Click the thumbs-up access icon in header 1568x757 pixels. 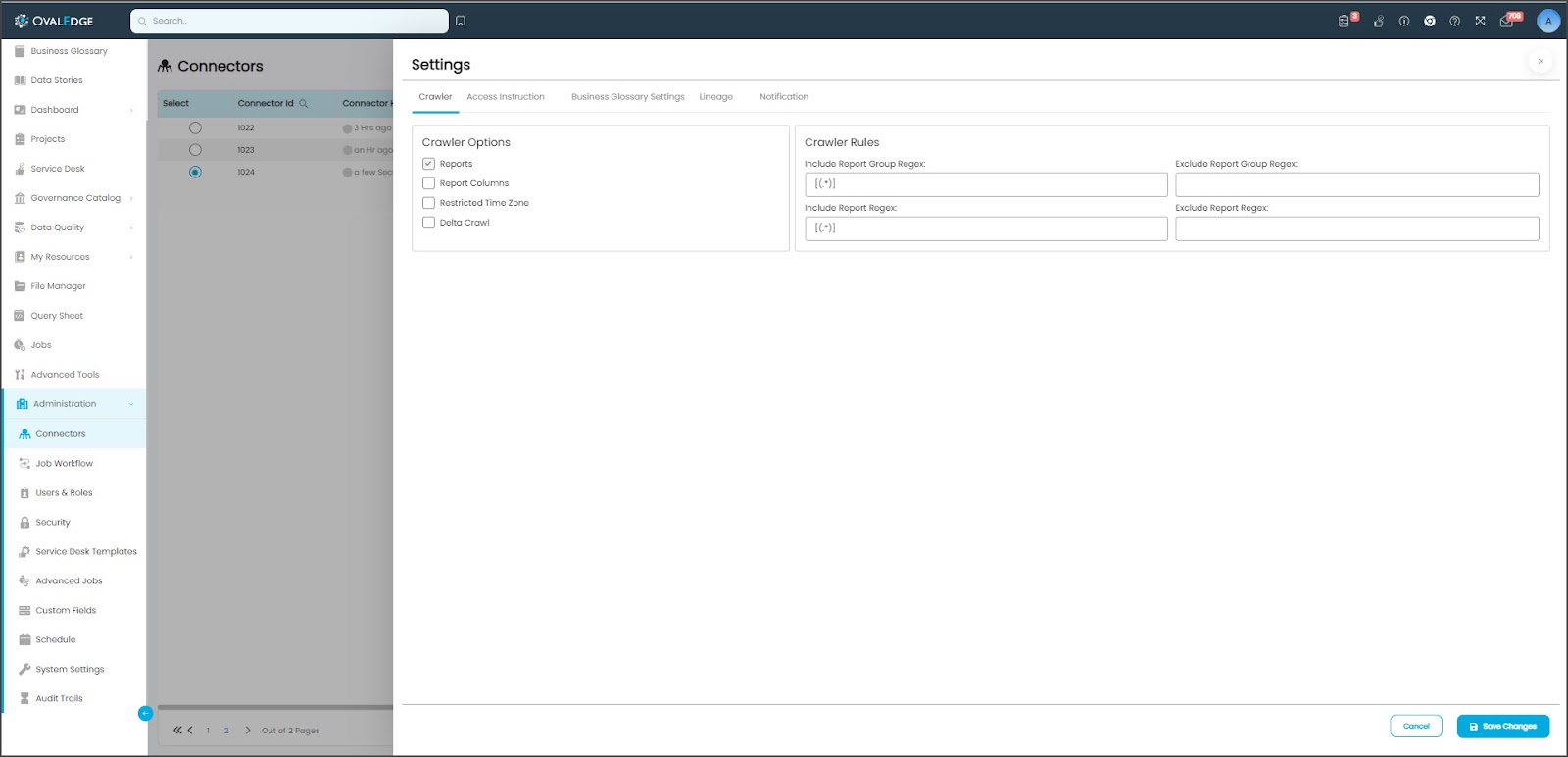1379,21
